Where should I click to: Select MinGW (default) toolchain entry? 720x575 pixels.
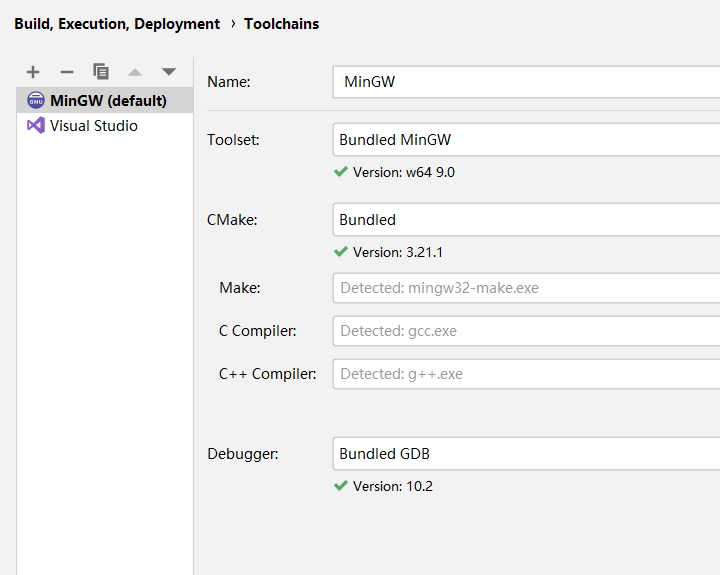pyautogui.click(x=105, y=100)
